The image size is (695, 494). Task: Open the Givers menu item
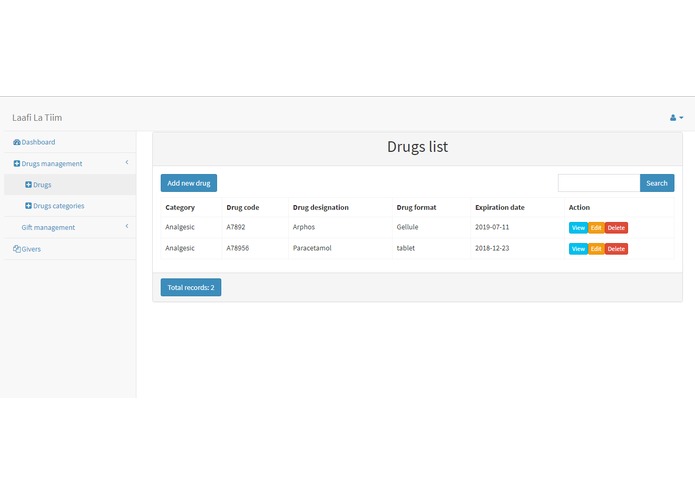pyautogui.click(x=31, y=249)
